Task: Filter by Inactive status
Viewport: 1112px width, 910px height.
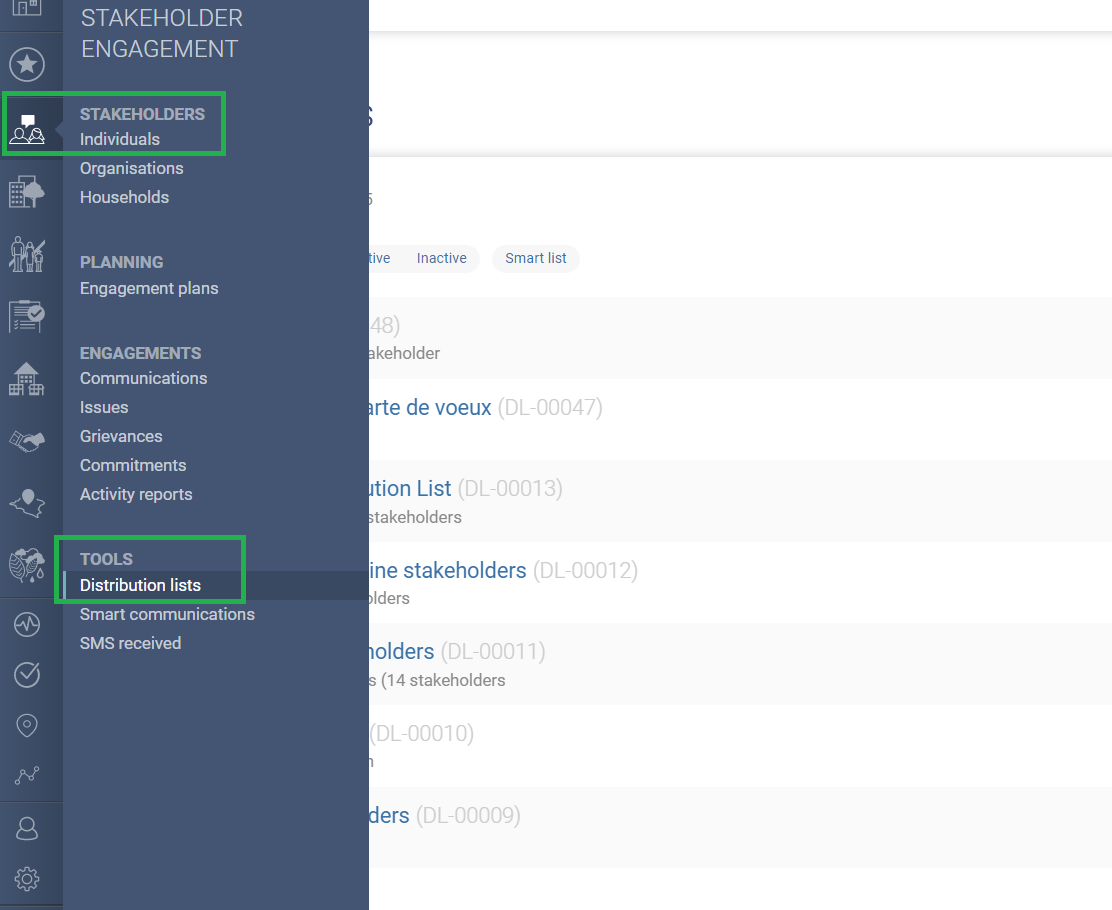Action: [441, 258]
